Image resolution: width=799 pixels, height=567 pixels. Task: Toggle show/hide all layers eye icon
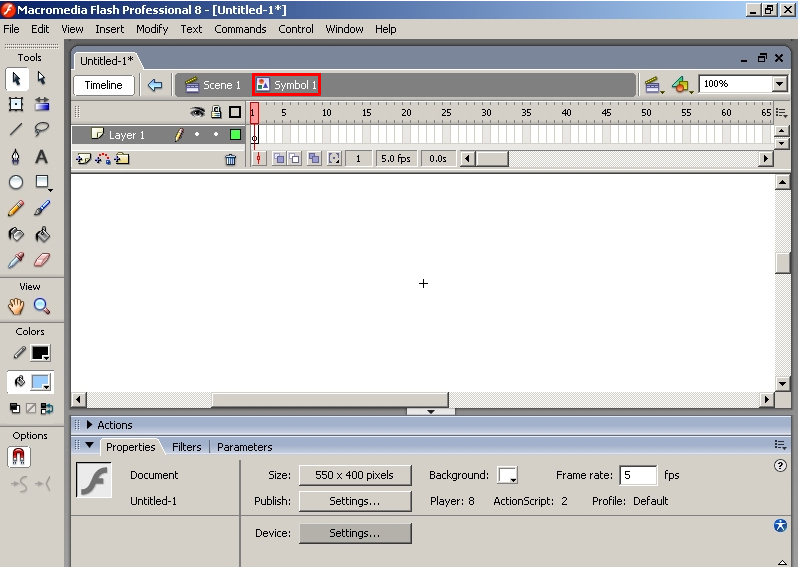[x=197, y=112]
